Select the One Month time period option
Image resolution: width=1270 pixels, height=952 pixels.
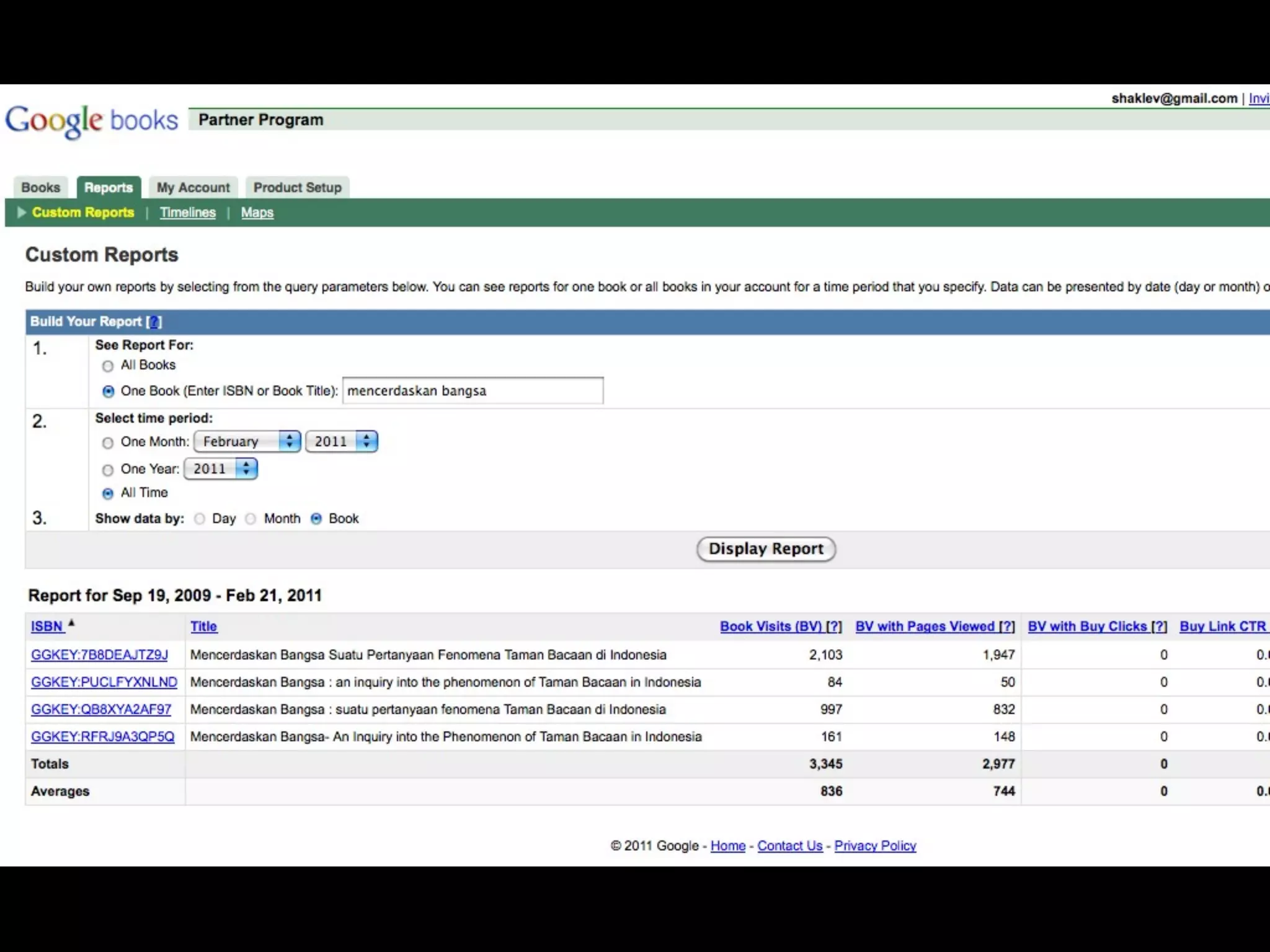108,443
